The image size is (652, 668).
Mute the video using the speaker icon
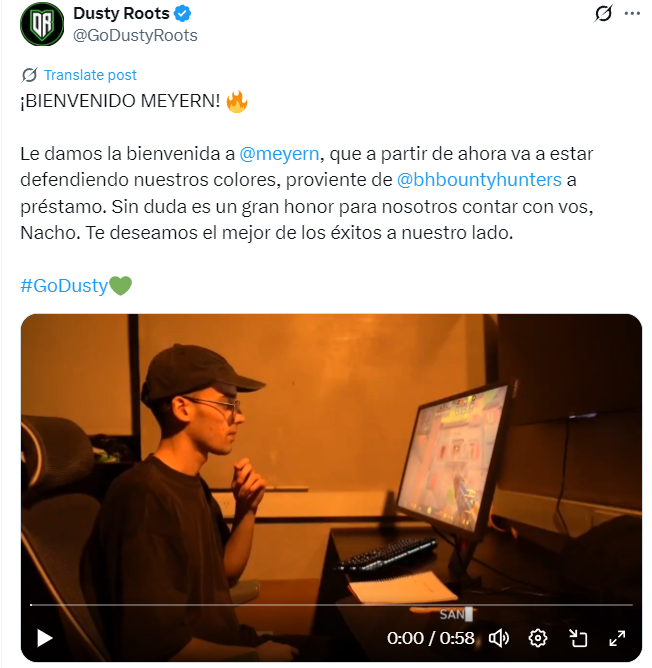point(499,638)
